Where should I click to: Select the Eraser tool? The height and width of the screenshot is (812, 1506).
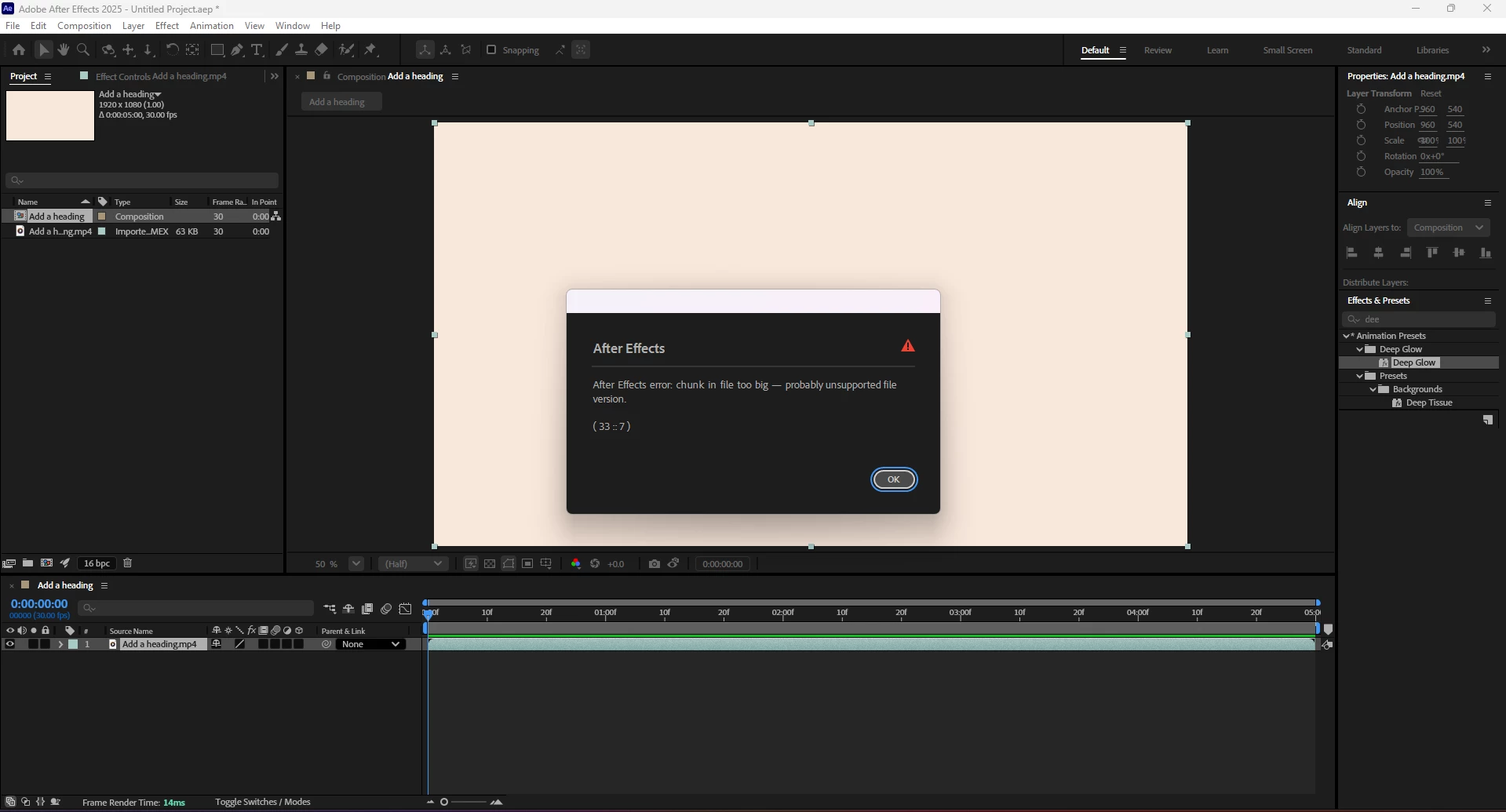[x=321, y=50]
